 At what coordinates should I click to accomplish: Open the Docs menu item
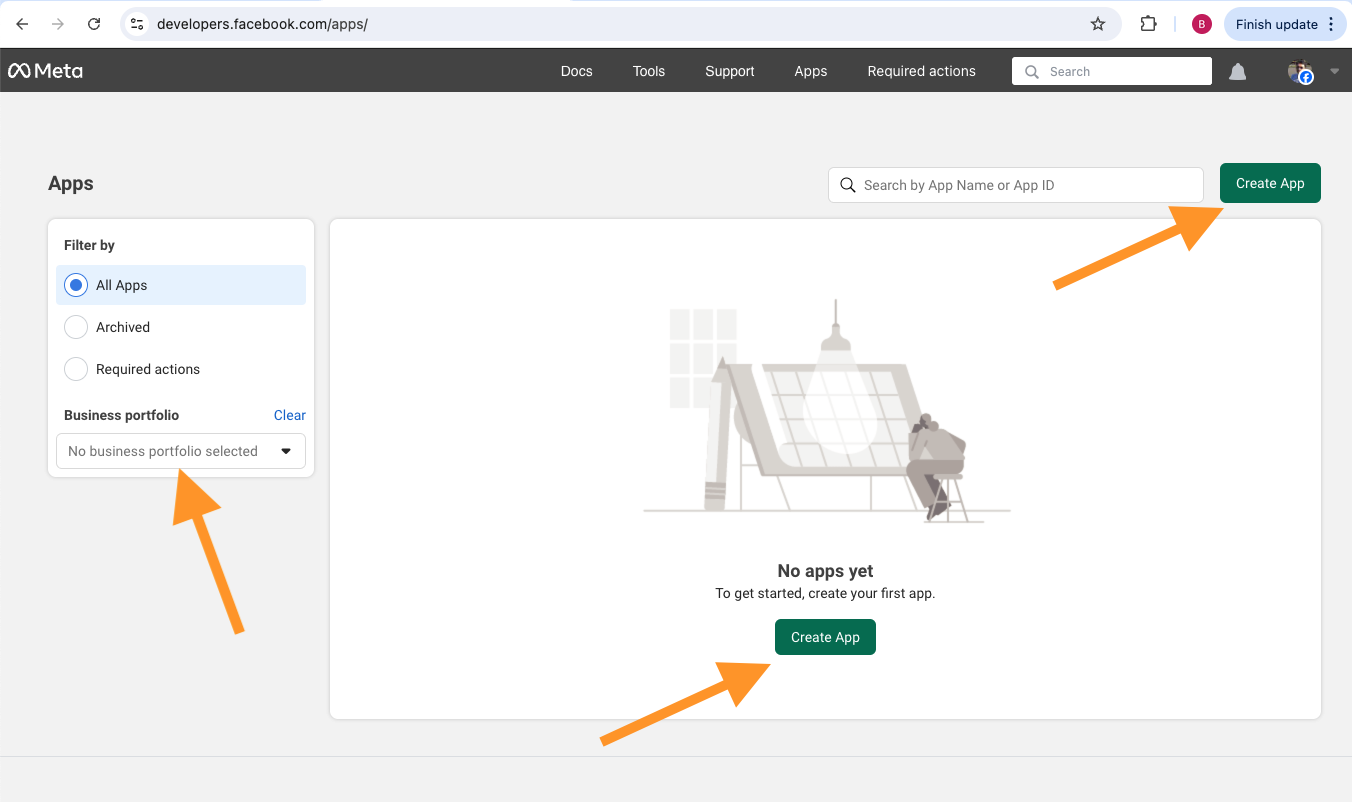click(576, 71)
